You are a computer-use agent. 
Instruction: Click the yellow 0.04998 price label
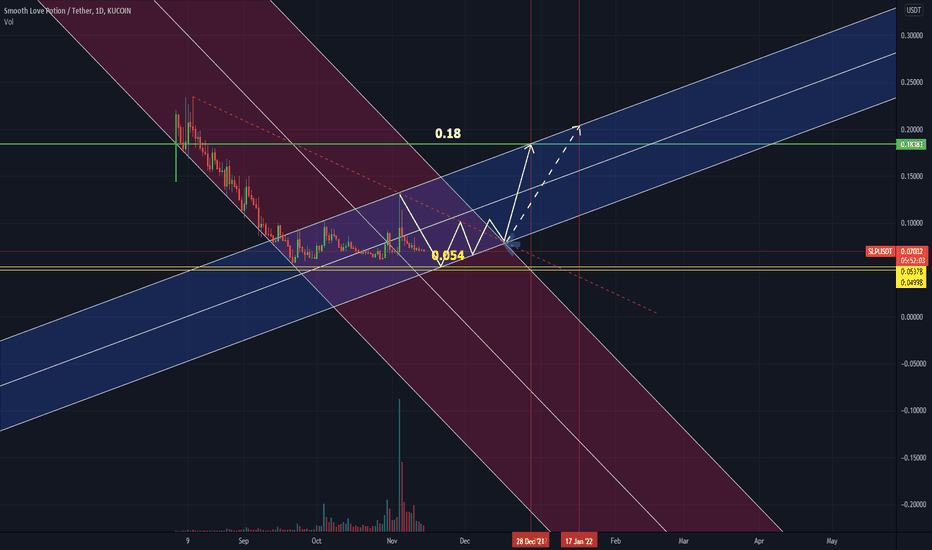tap(911, 282)
